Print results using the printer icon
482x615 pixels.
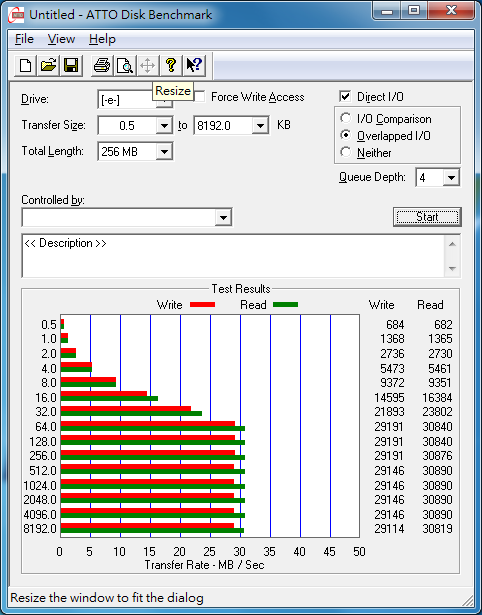102,65
